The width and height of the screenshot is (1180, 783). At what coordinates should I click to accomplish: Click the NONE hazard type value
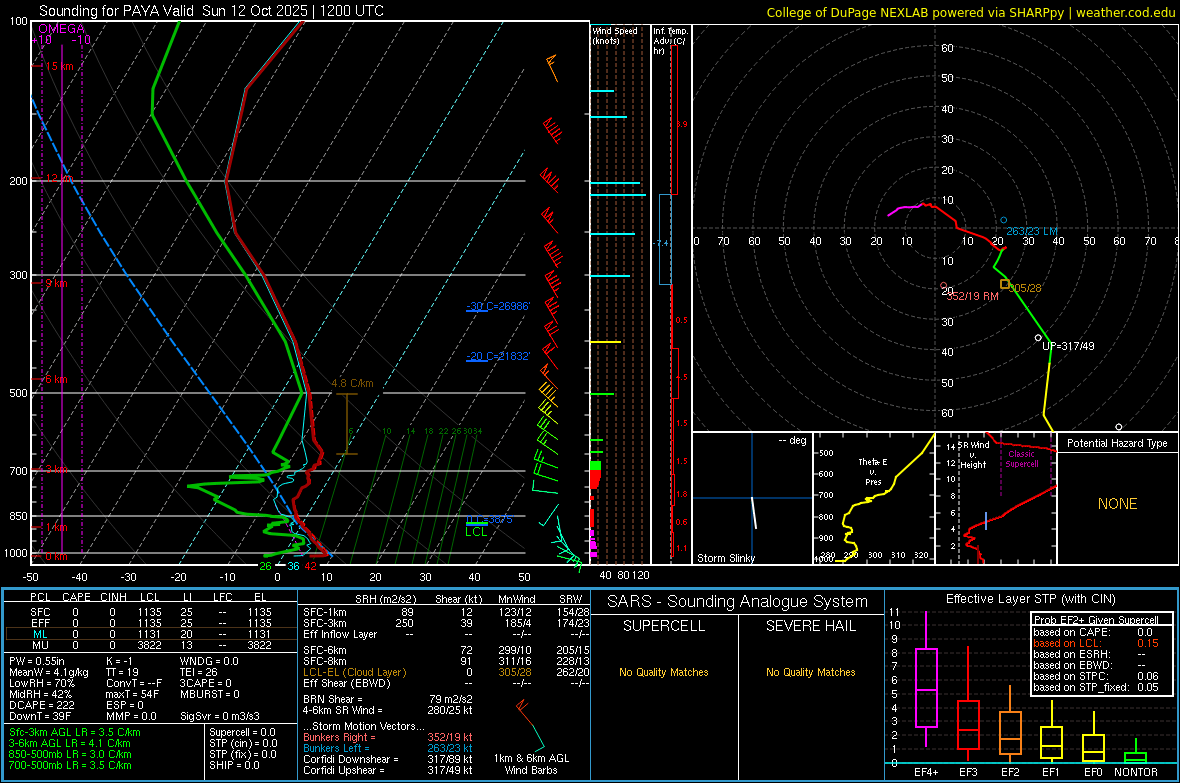point(1117,504)
